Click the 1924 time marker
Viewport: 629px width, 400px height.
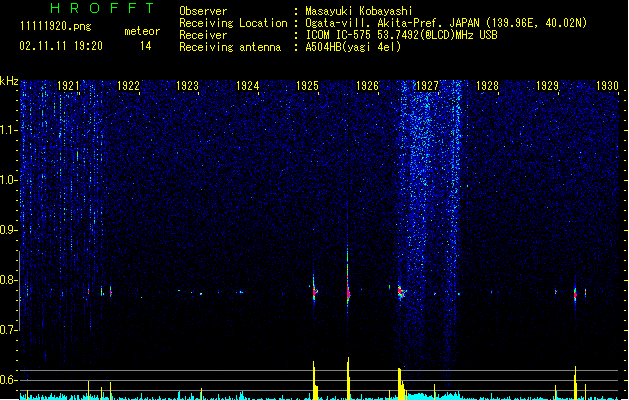(x=248, y=86)
